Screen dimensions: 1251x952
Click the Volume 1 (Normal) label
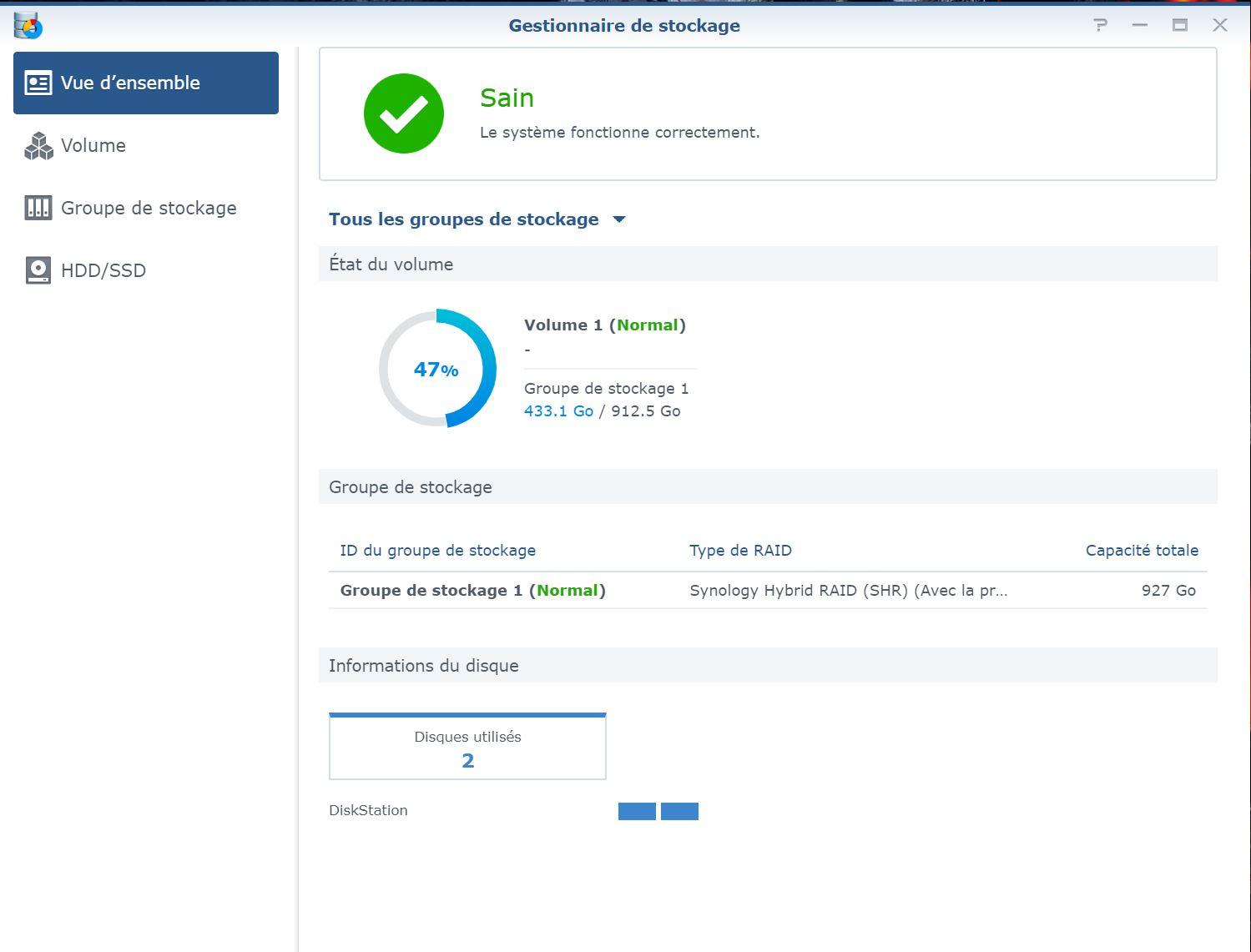click(x=604, y=325)
